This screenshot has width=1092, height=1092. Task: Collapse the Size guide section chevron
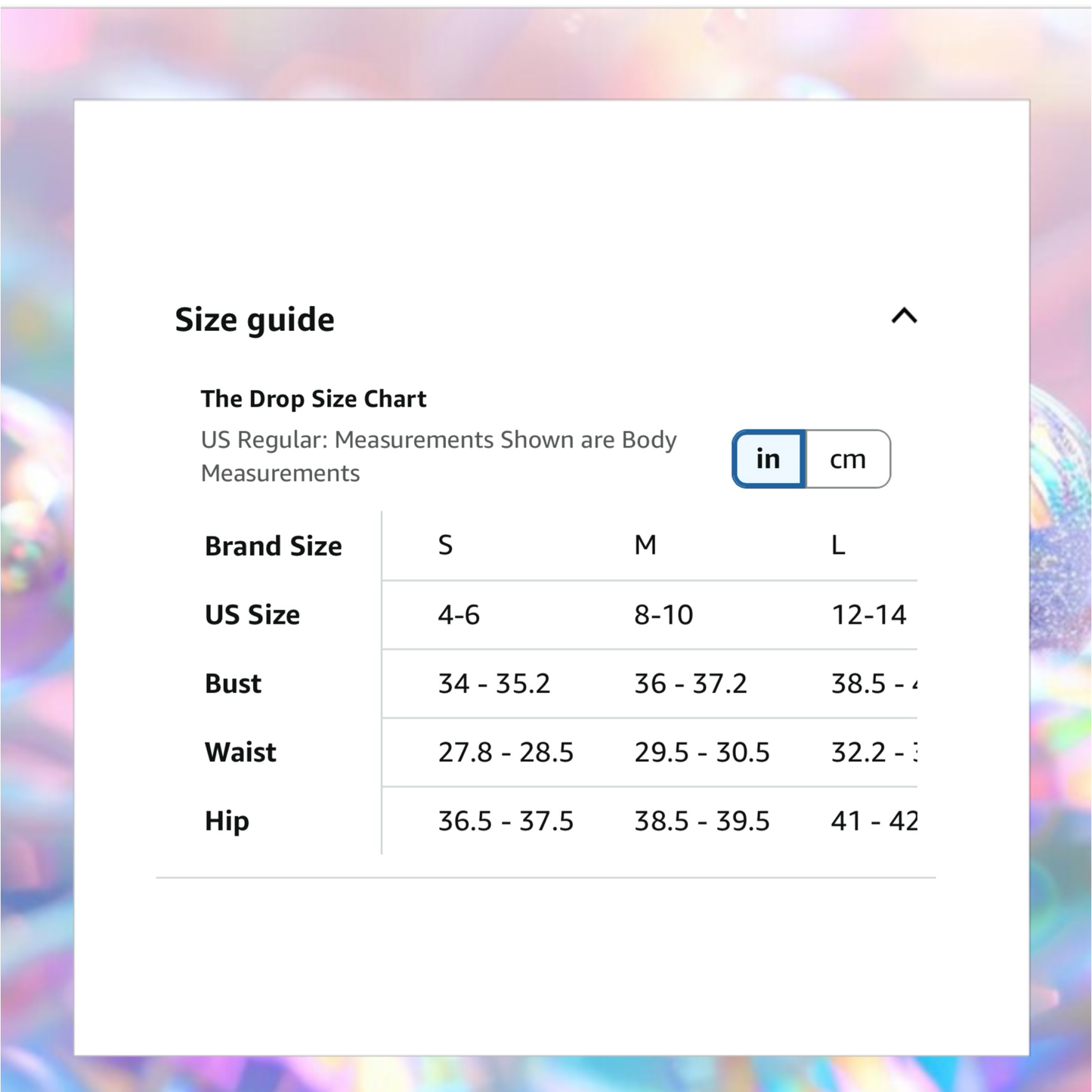(x=904, y=316)
